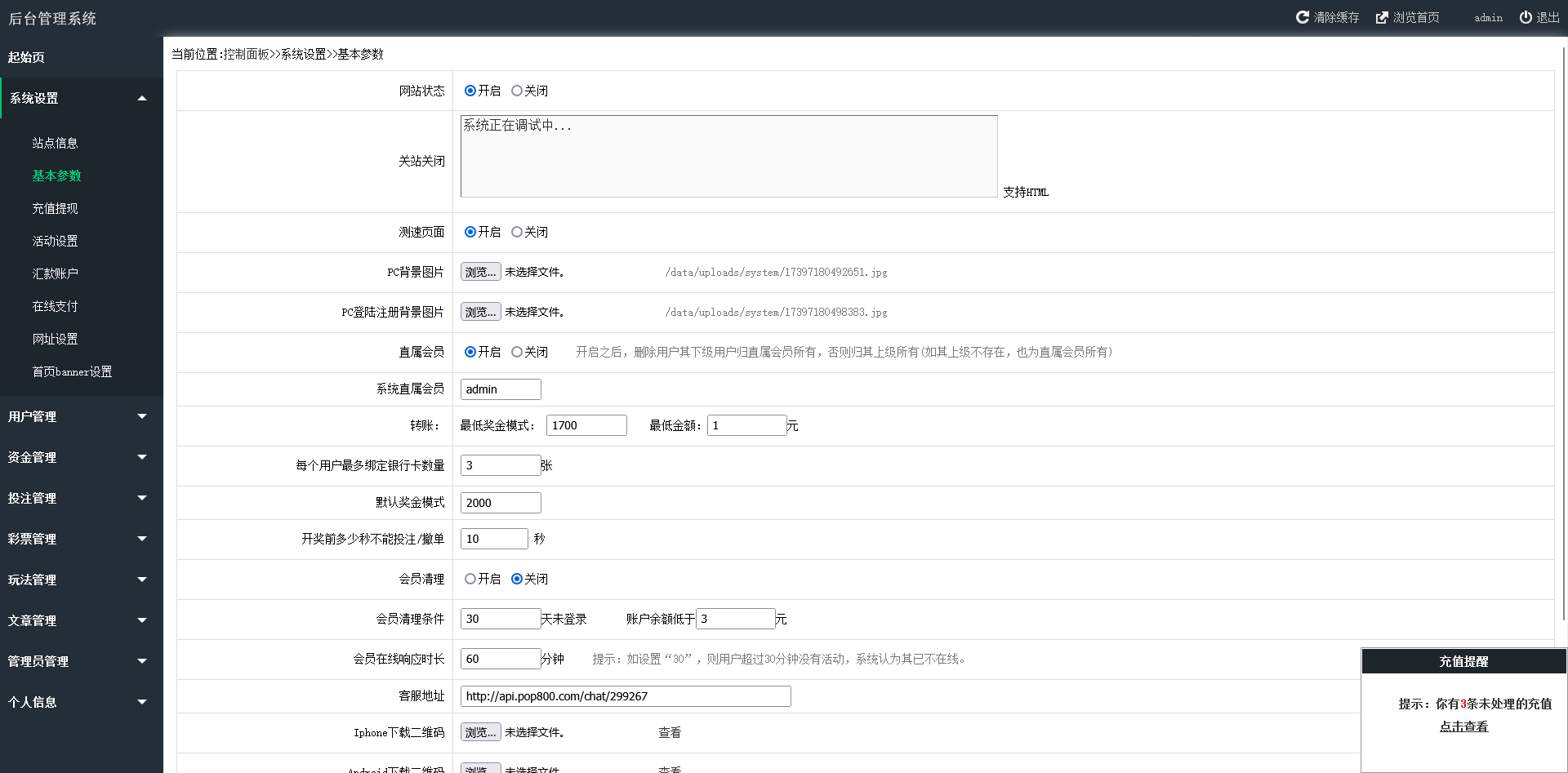
Task: Focus the 默认奖金模式 input box
Action: 501,503
